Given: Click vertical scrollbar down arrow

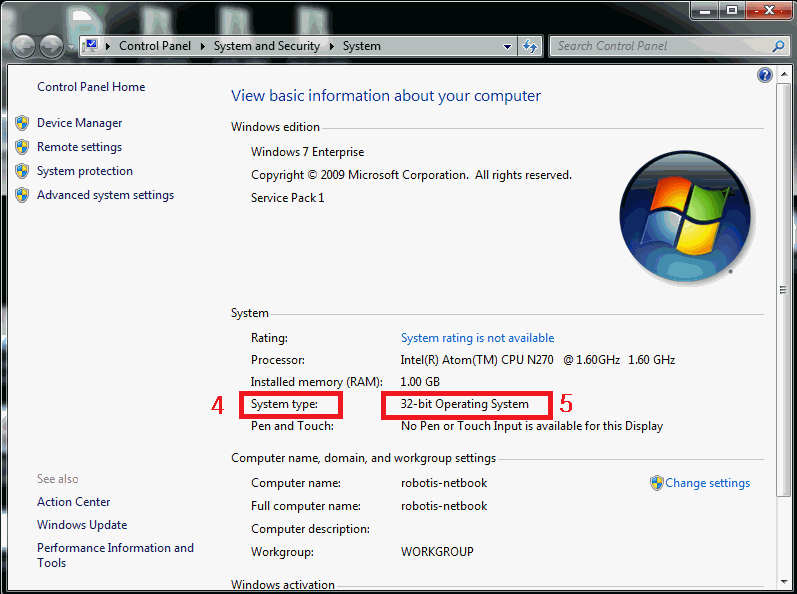Looking at the screenshot, I should click(782, 583).
